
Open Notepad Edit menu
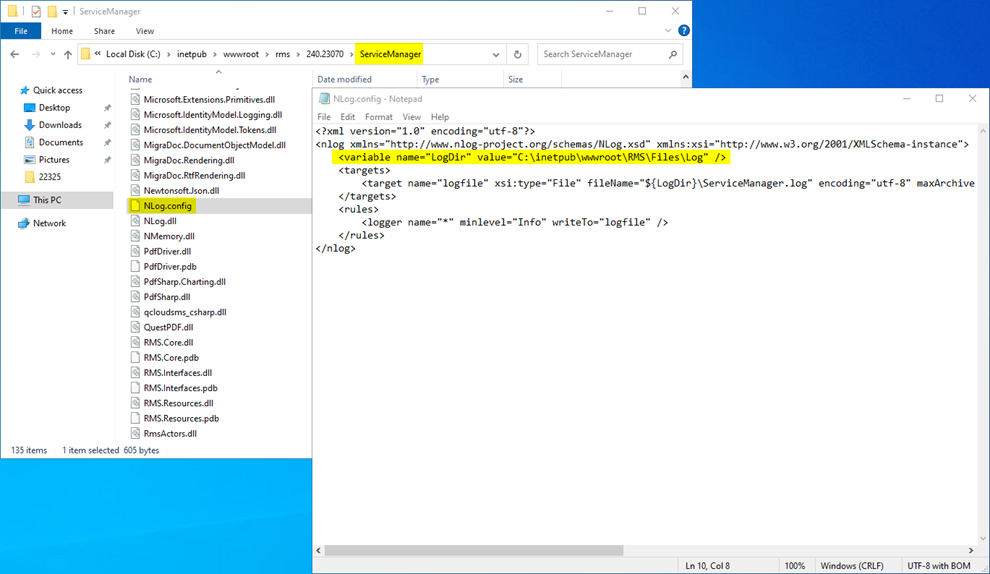348,117
